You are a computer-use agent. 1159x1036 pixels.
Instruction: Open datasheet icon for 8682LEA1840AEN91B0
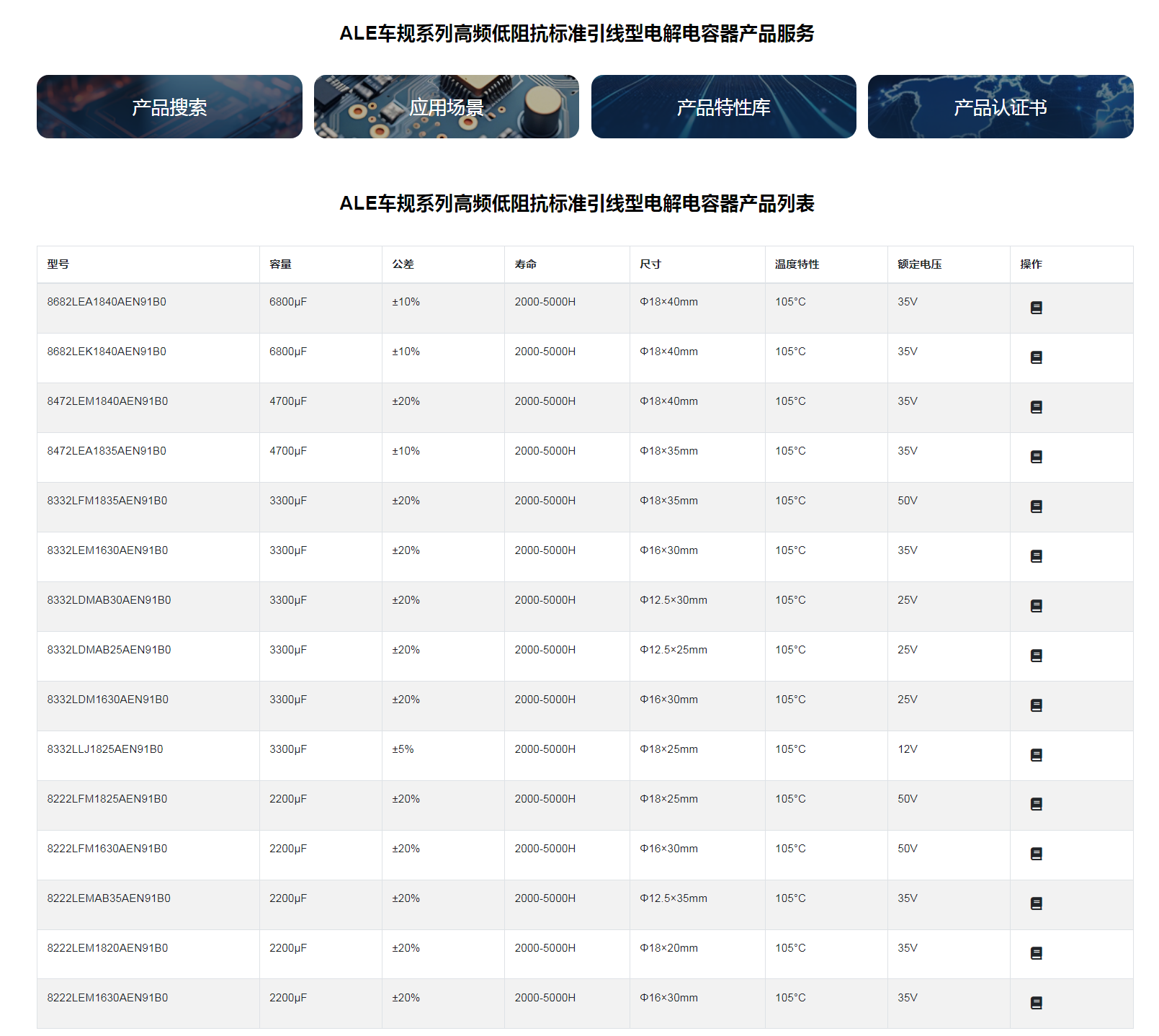click(1036, 308)
